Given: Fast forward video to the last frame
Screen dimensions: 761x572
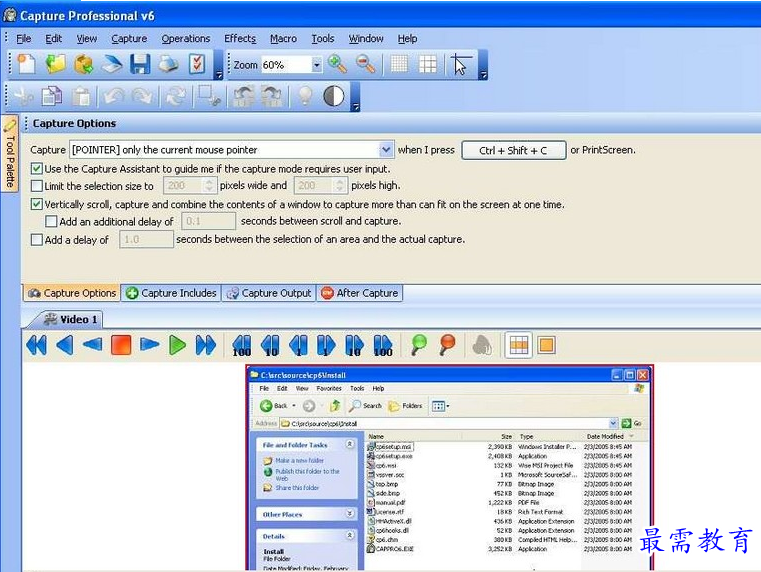Looking at the screenshot, I should click(x=205, y=345).
